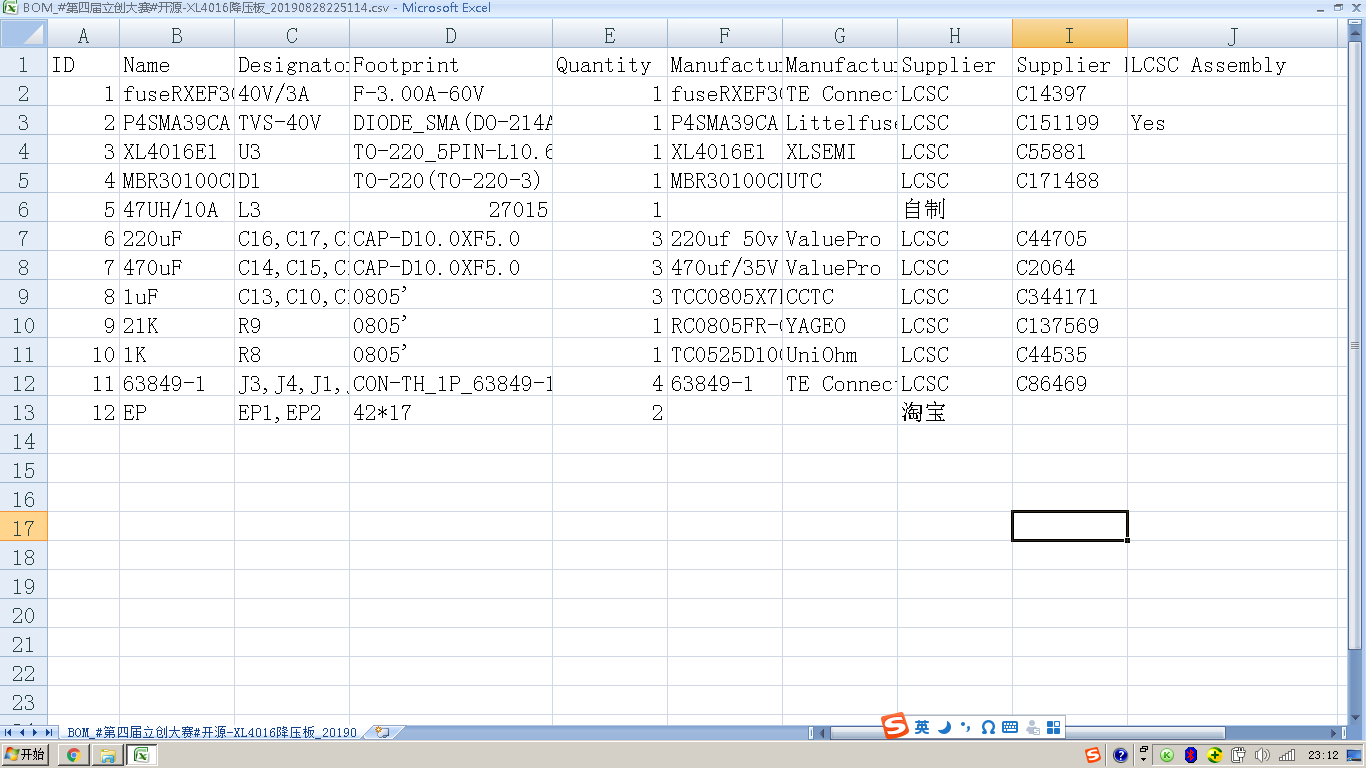
Task: Open the language bar options arrow
Action: click(1143, 755)
